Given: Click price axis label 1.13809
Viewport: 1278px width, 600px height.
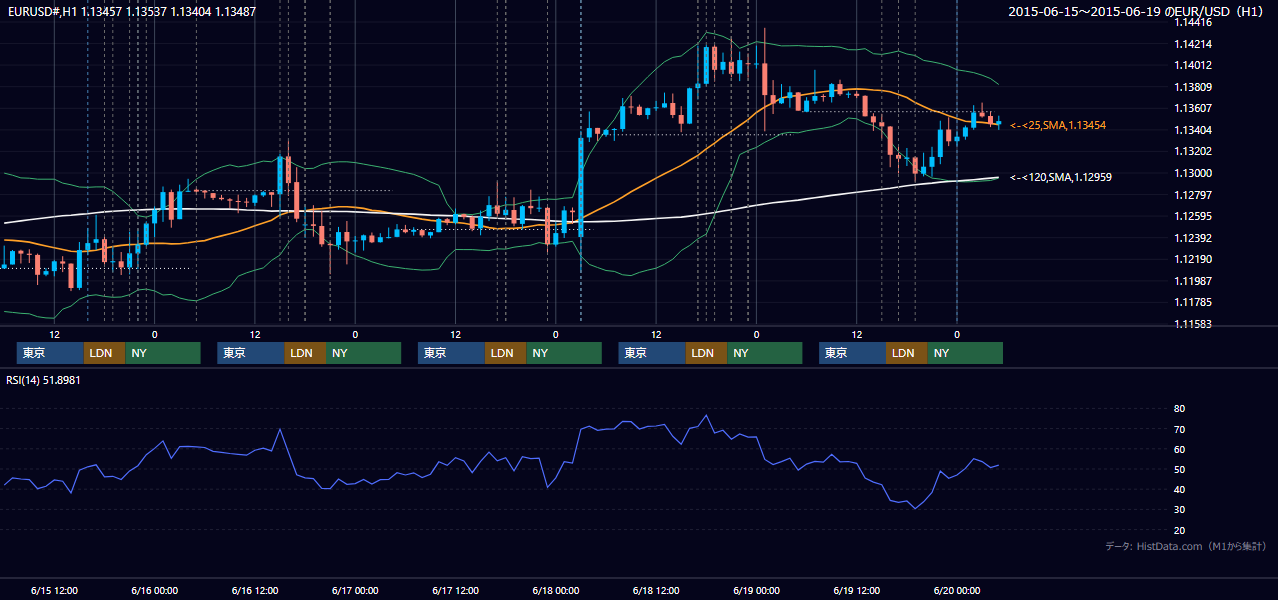Looking at the screenshot, I should tap(1192, 87).
